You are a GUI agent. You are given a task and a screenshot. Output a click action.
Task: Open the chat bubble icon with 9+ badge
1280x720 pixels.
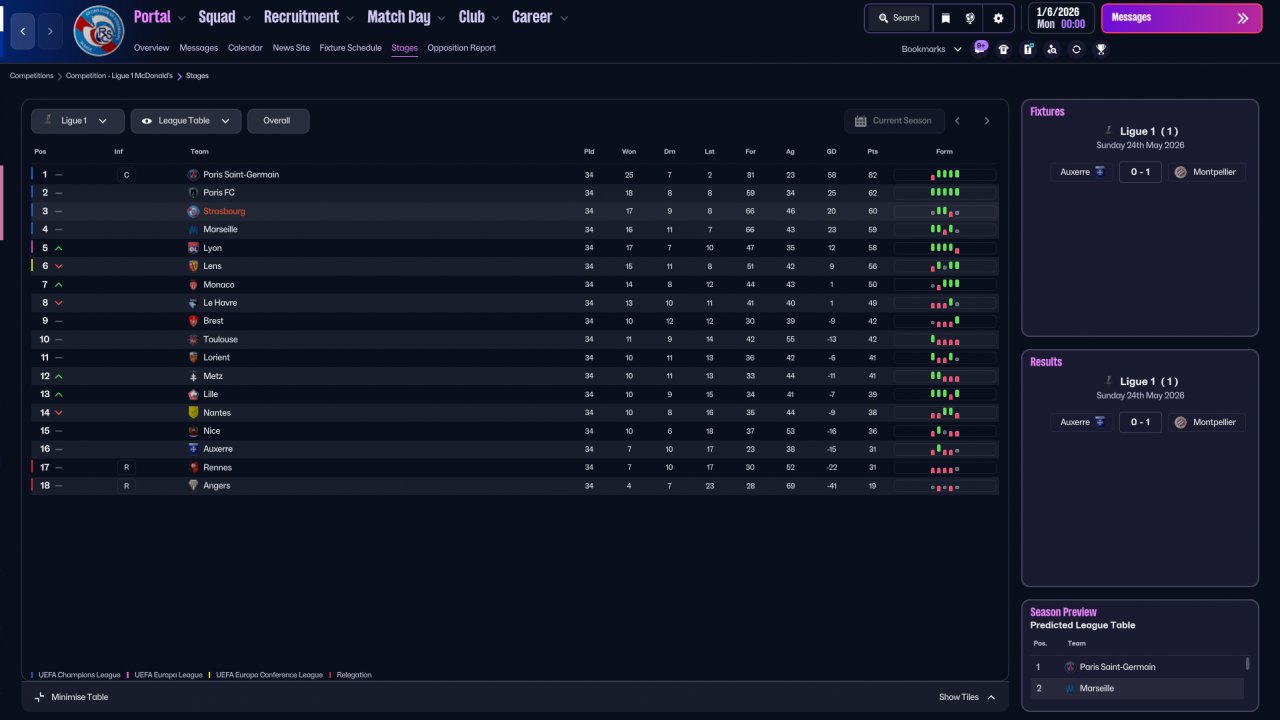point(980,48)
